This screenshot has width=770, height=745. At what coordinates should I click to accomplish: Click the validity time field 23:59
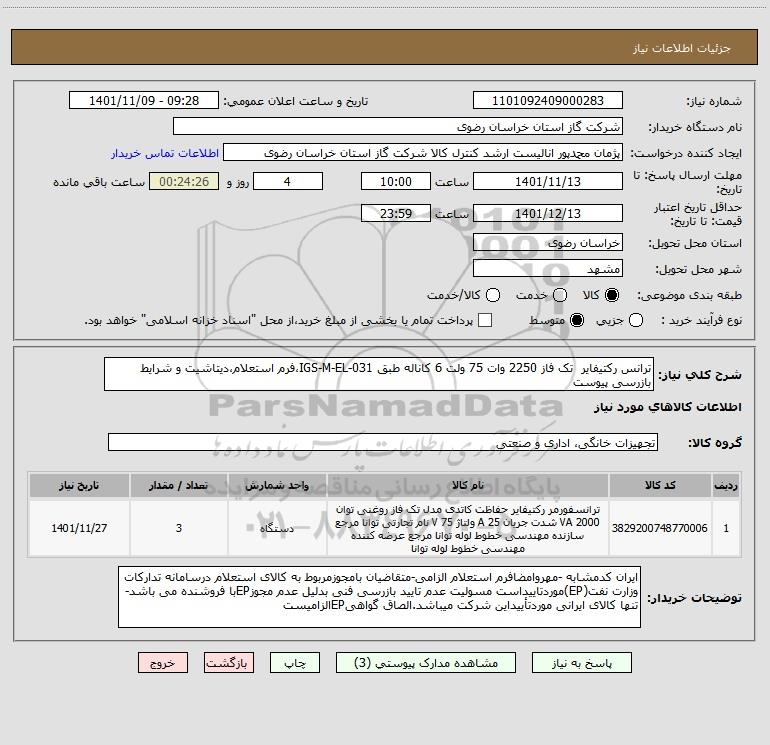(x=396, y=213)
